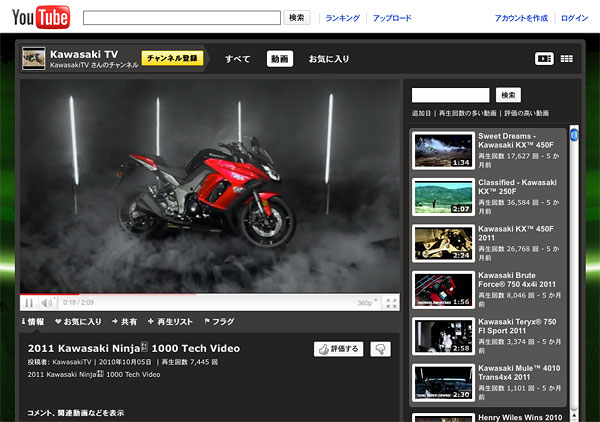This screenshot has height=422, width=600.
Task: Open the ランキング link
Action: pyautogui.click(x=342, y=18)
